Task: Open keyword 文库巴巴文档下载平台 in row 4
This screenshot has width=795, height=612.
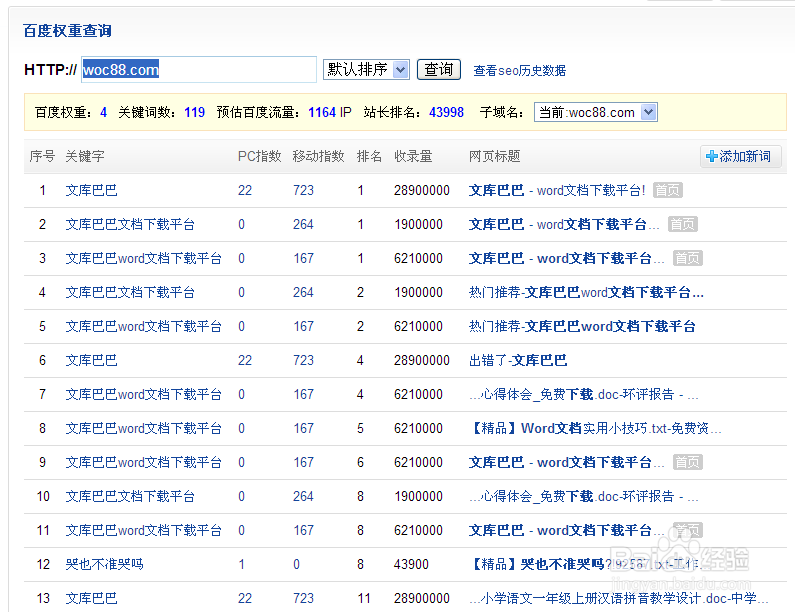Action: [x=130, y=292]
